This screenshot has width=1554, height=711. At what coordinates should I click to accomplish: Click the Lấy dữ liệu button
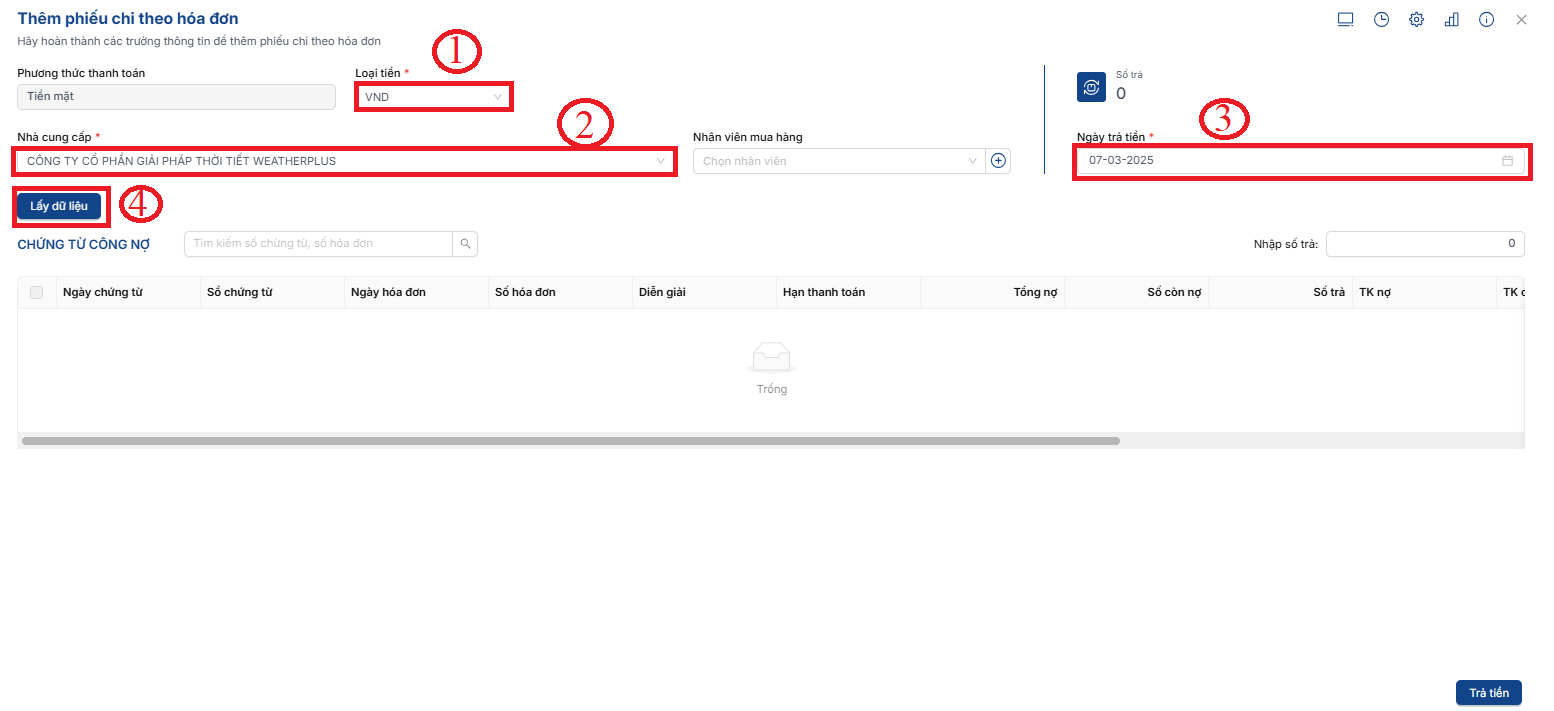(x=59, y=206)
